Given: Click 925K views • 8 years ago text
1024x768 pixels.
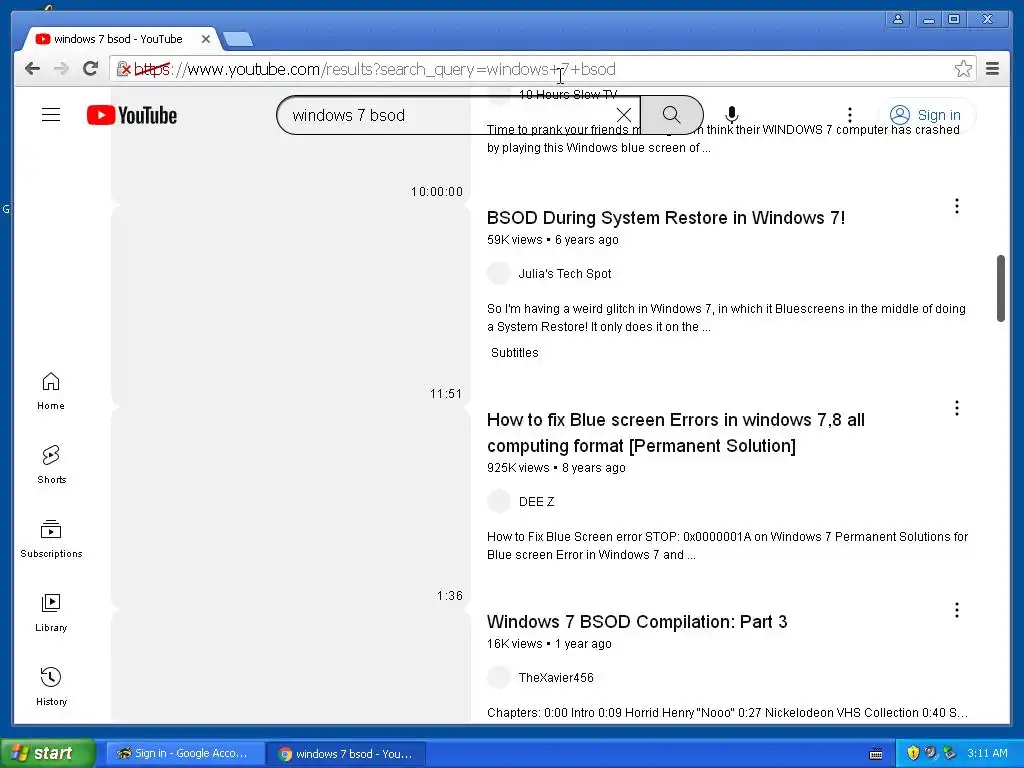Looking at the screenshot, I should (556, 468).
